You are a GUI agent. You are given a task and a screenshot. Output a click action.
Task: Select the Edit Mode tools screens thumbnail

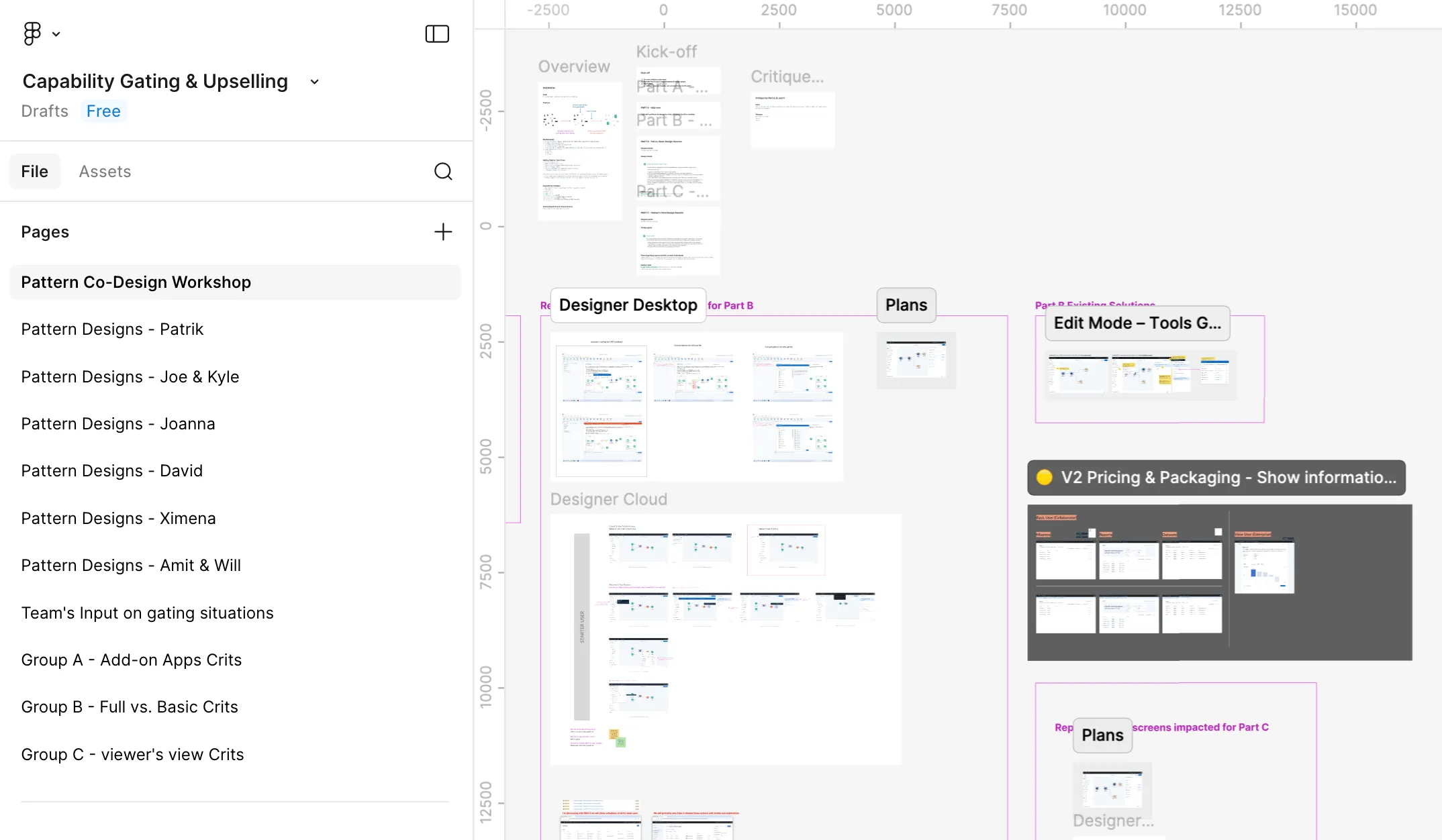coord(1141,376)
